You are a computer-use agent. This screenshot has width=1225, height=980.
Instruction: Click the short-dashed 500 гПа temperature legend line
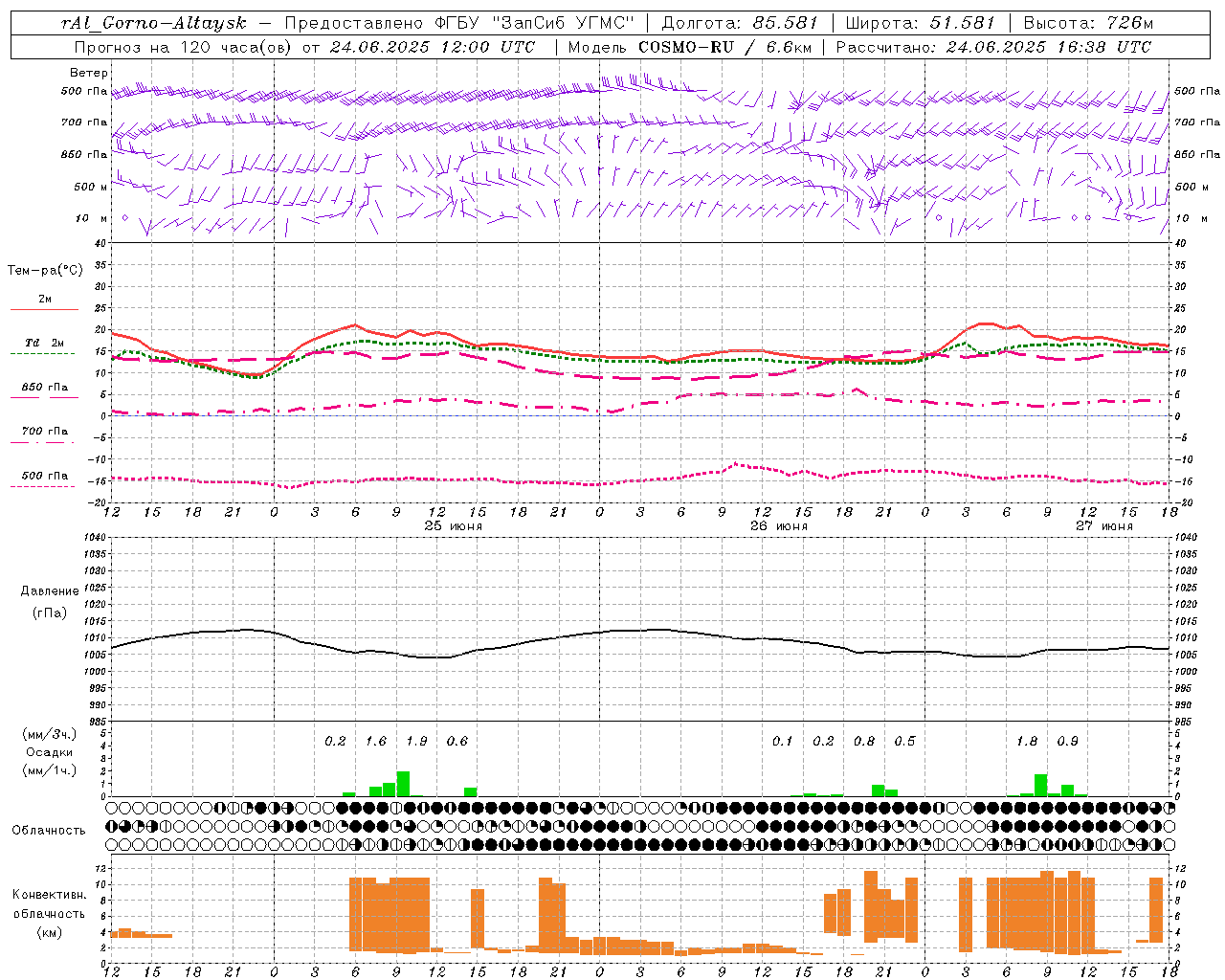click(43, 486)
